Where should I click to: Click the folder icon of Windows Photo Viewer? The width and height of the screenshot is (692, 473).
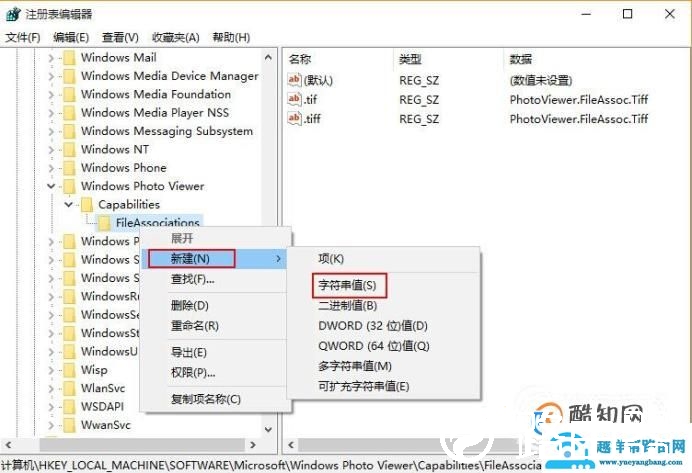click(69, 186)
